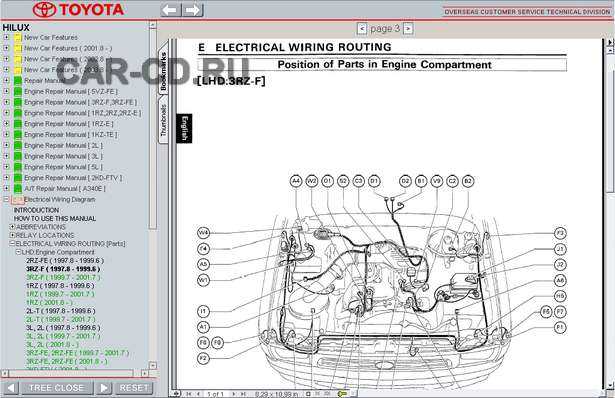This screenshot has height=398, width=615.
Task: Click the forward arrow in top toolbar
Action: click(x=193, y=10)
